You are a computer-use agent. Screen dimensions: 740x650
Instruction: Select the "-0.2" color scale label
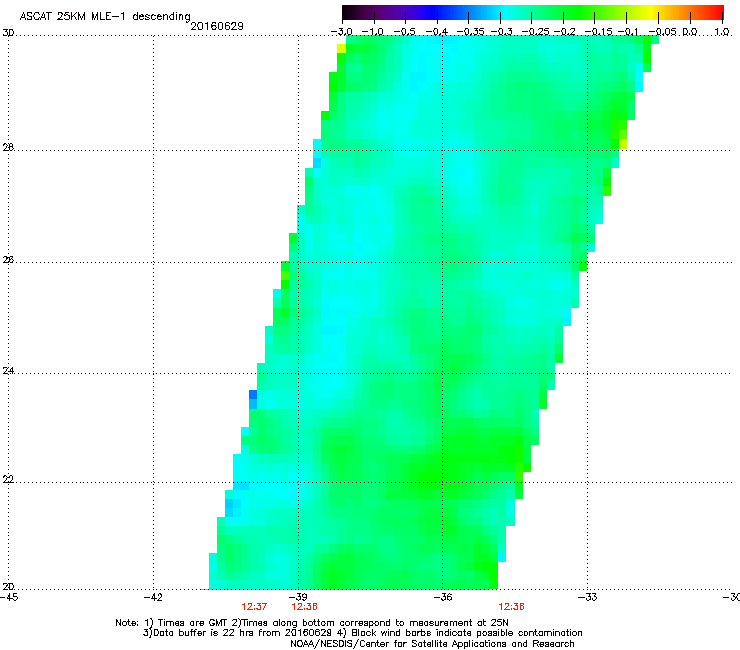(x=565, y=32)
